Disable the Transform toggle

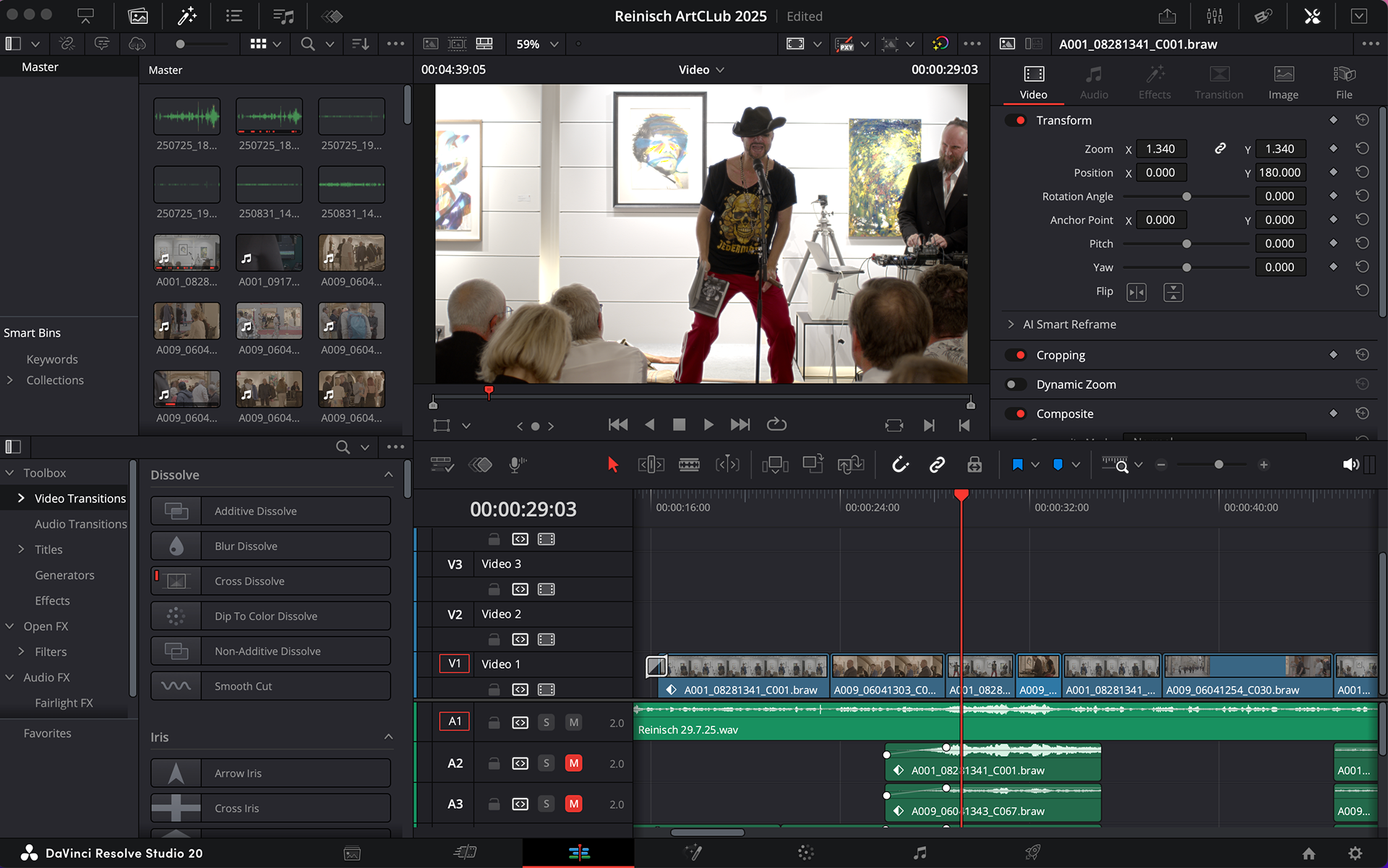1016,121
